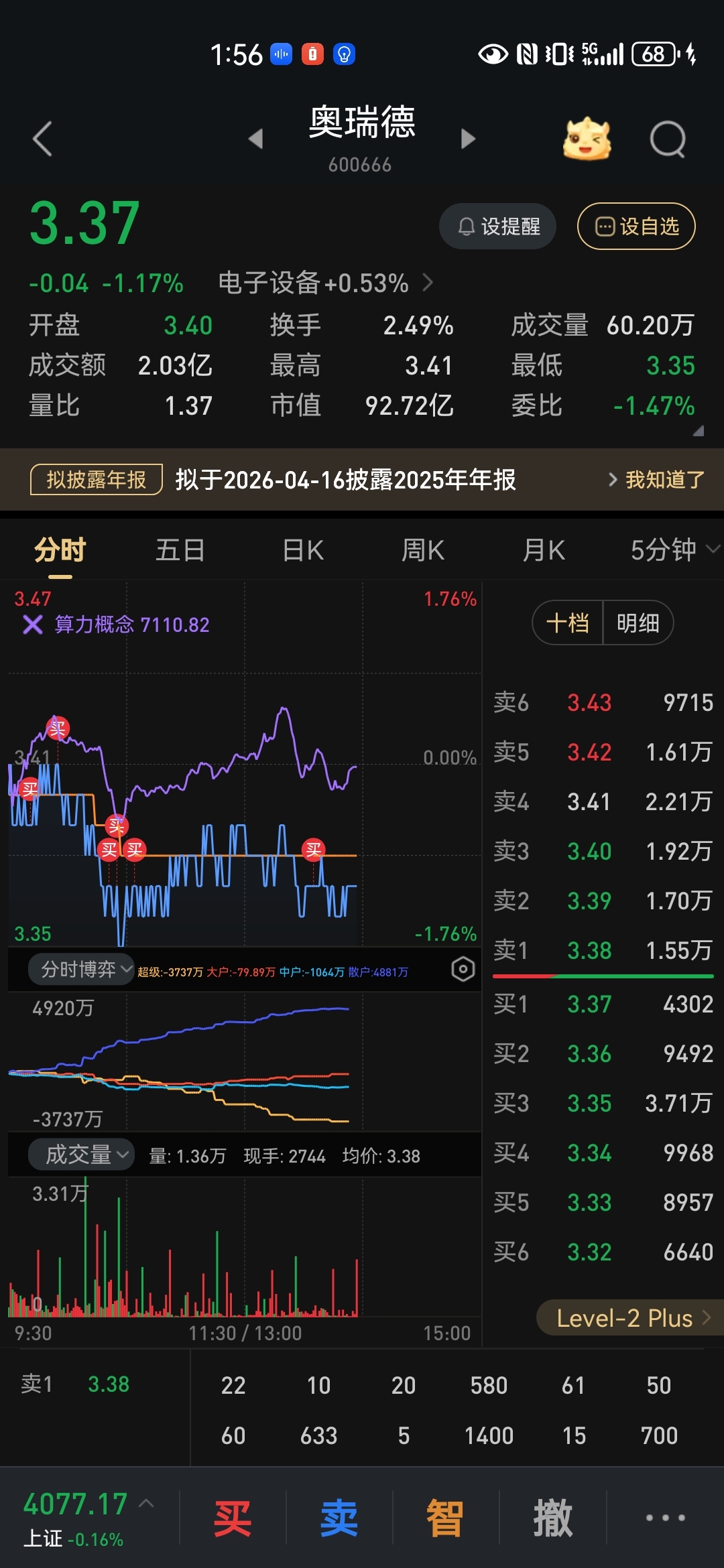Viewport: 724px width, 1568px height.
Task: Switch to next stock with right triangle
Action: 468,139
